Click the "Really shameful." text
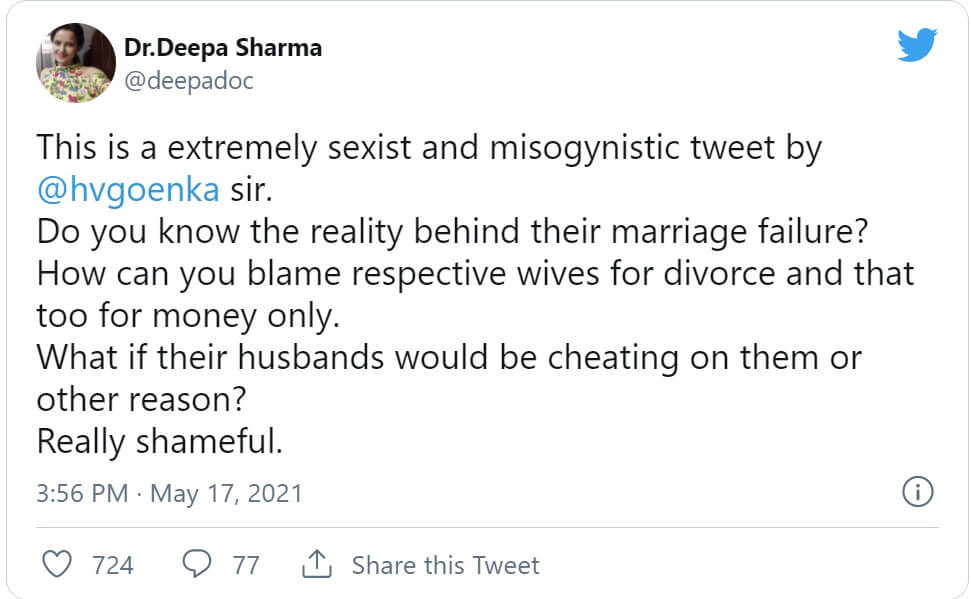This screenshot has width=971, height=599. click(159, 441)
